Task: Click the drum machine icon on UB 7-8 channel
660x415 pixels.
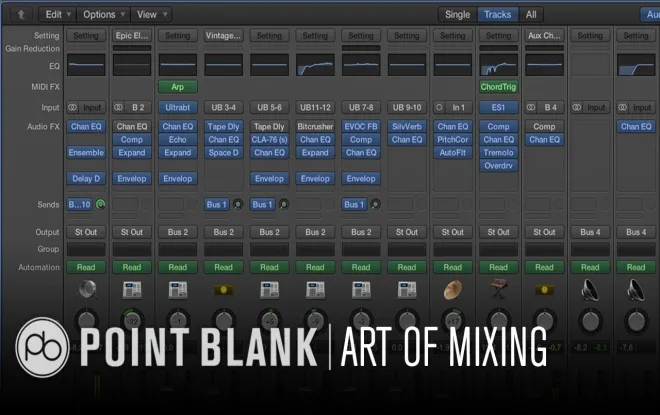Action: coord(361,290)
